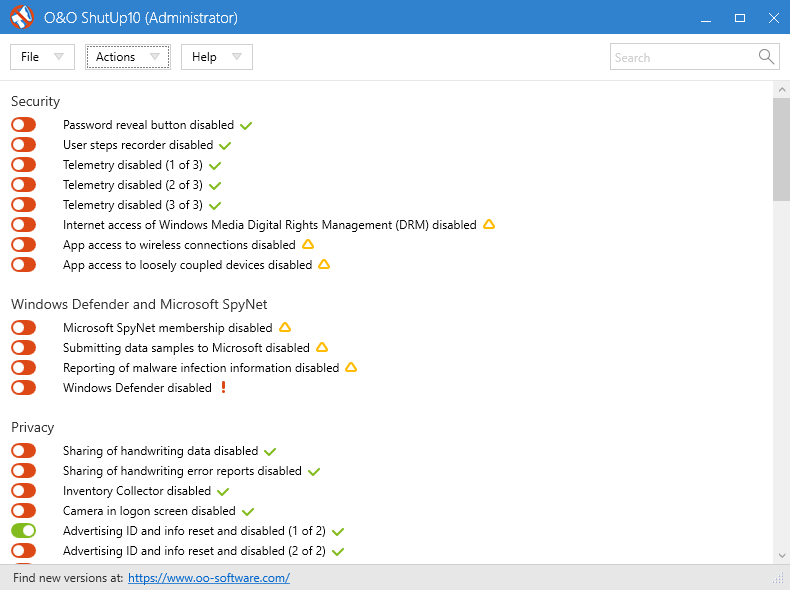
Task: Open the Actions menu
Action: pos(128,57)
